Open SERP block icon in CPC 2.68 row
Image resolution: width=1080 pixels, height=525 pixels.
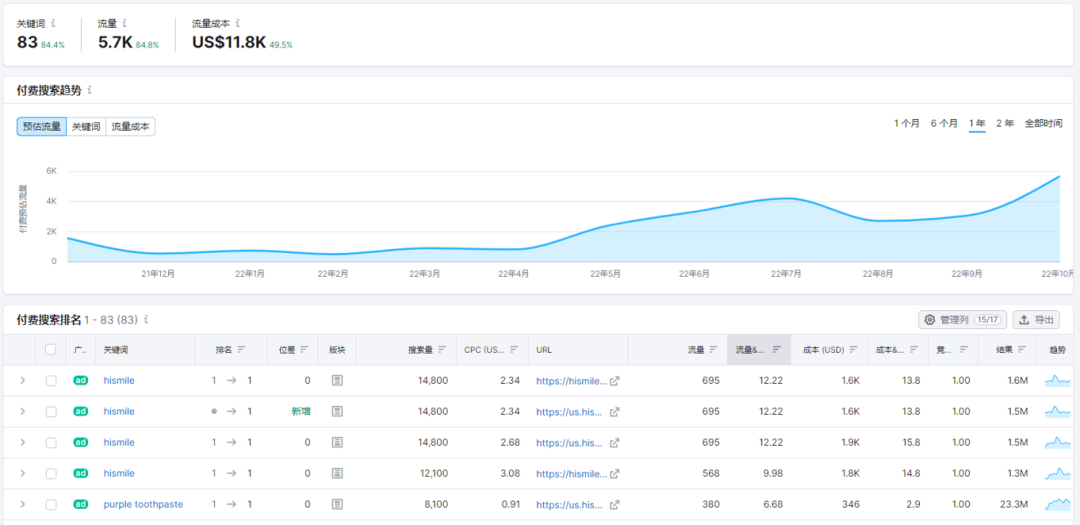(x=337, y=442)
